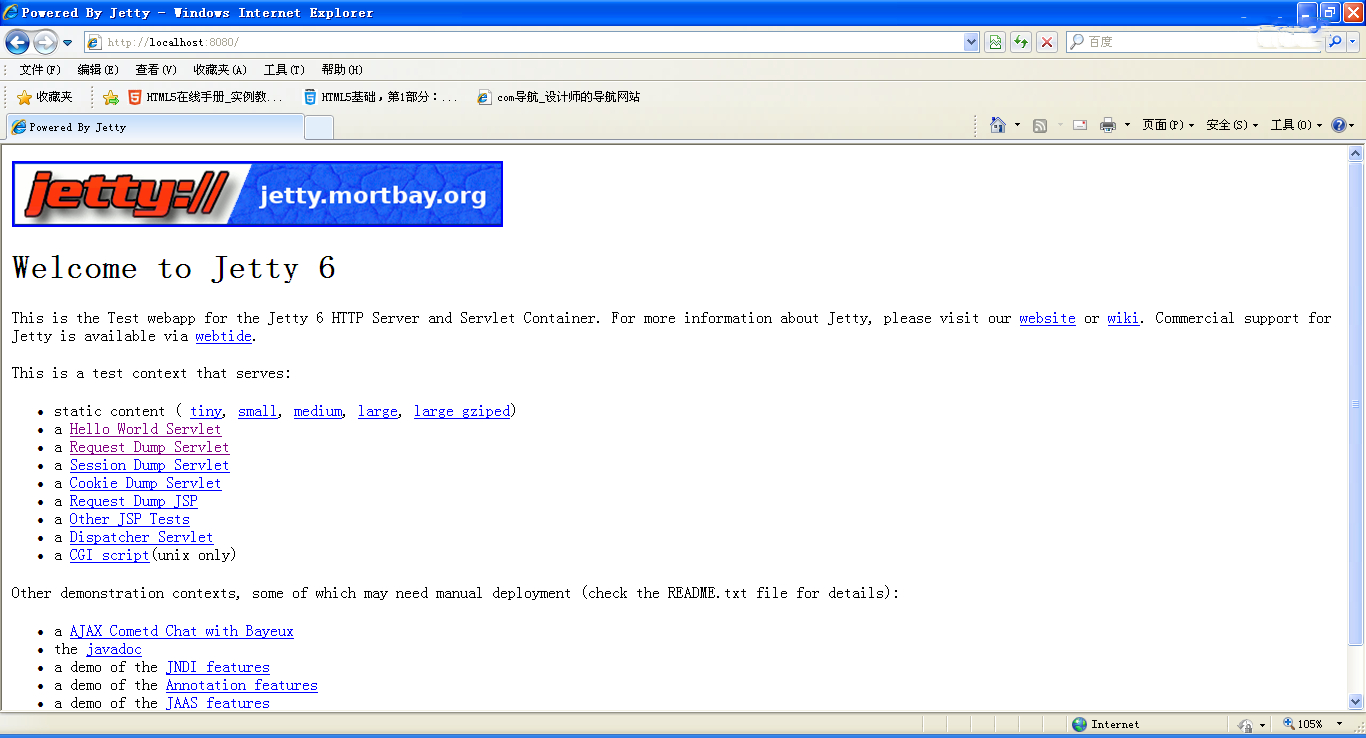The image size is (1366, 738).
Task: Open the CGI script link
Action: (x=109, y=555)
